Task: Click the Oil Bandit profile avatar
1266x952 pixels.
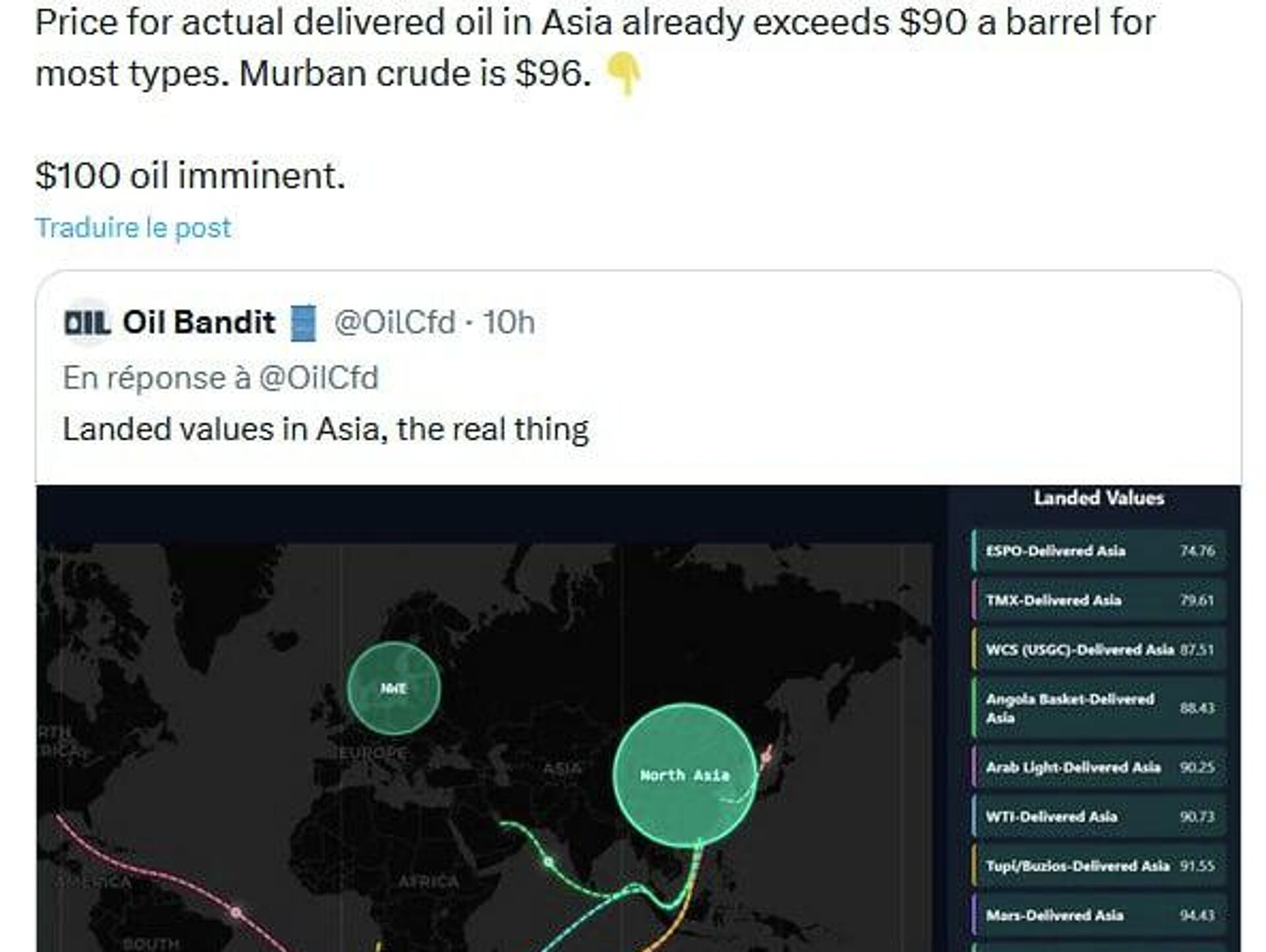Action: [88, 322]
